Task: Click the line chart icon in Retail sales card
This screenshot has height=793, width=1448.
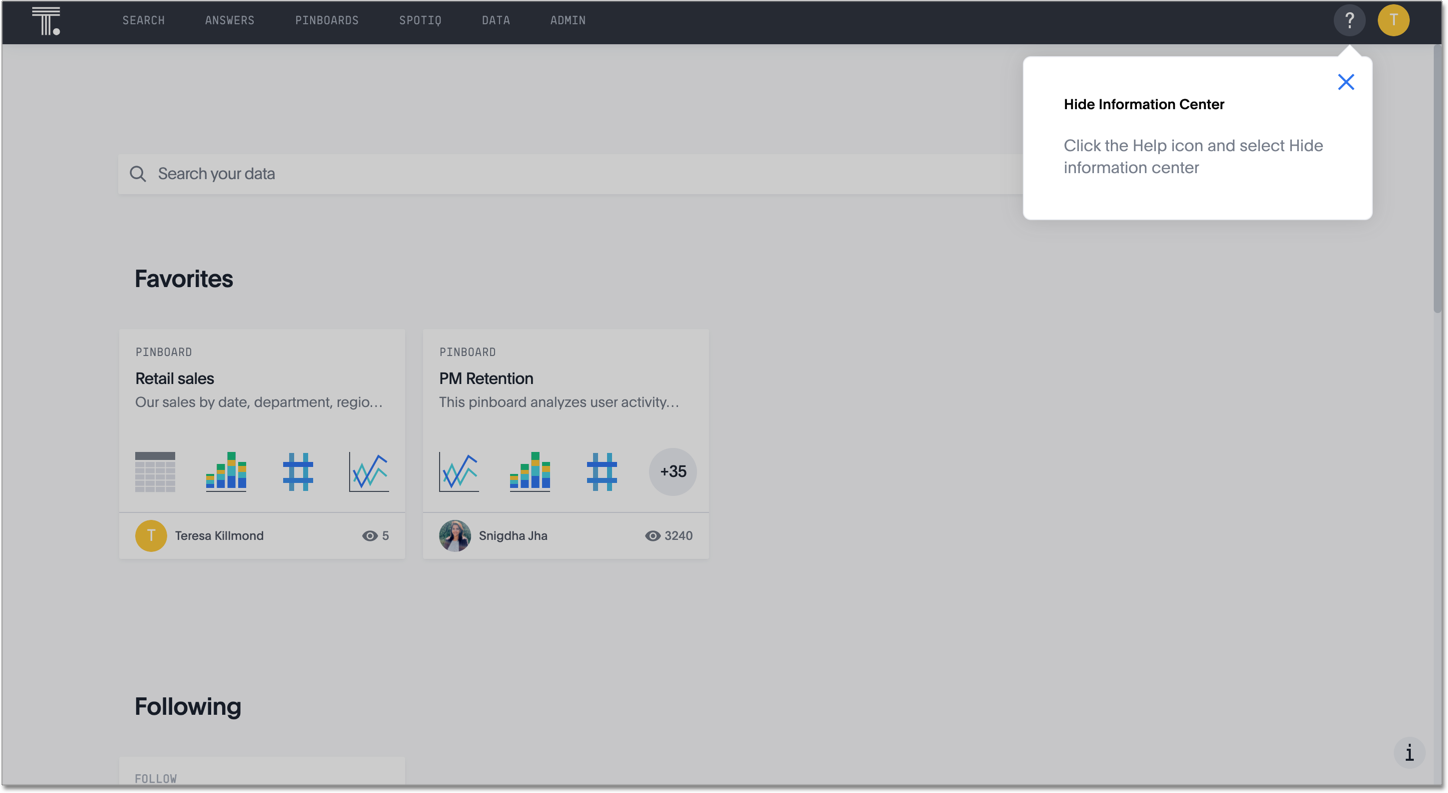Action: click(369, 472)
